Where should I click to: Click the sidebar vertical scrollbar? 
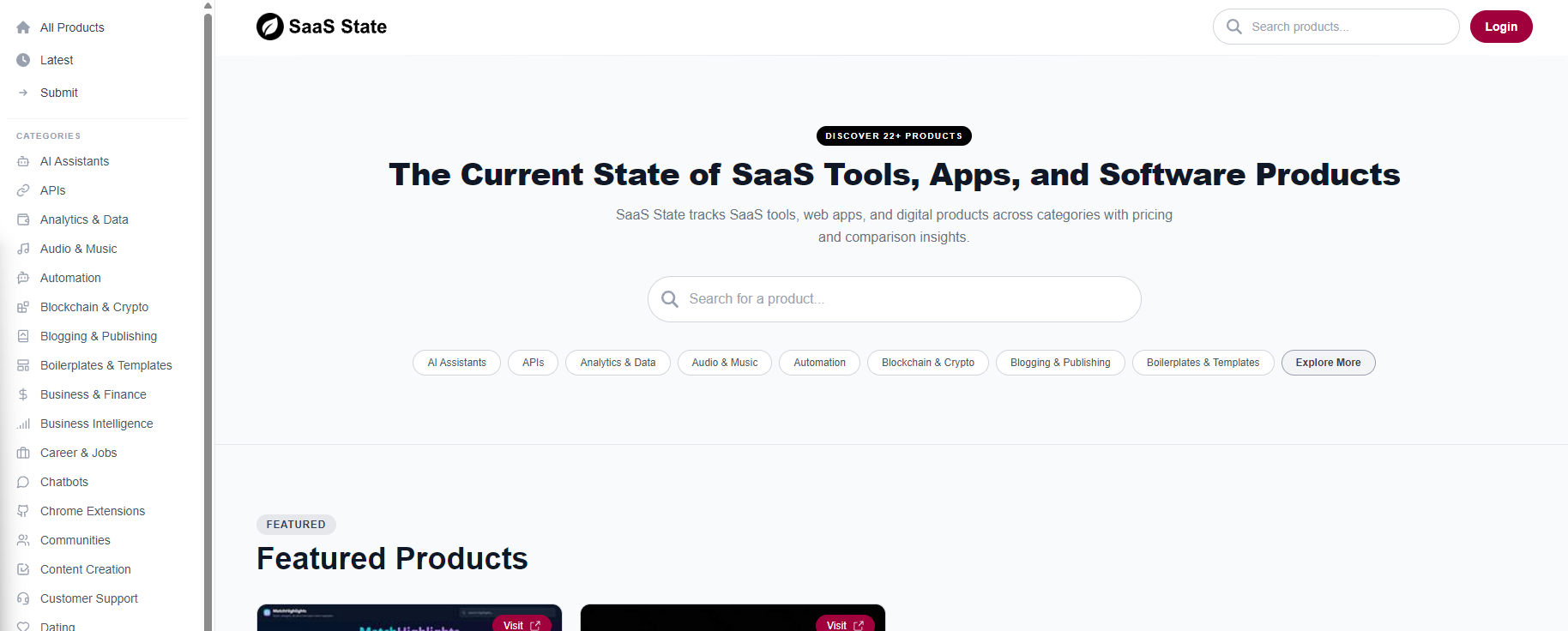point(208,317)
